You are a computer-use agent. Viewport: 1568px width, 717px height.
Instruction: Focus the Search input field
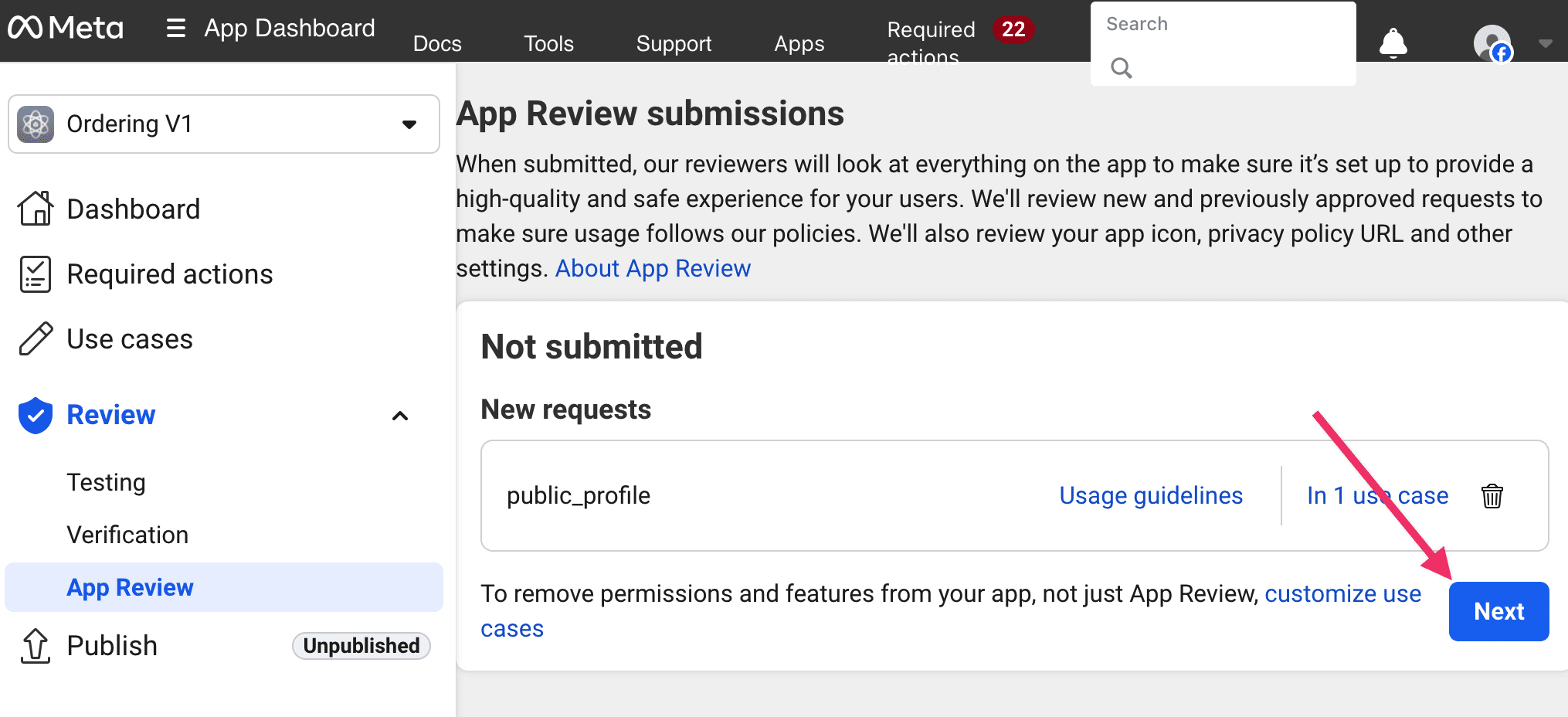coord(1224,43)
